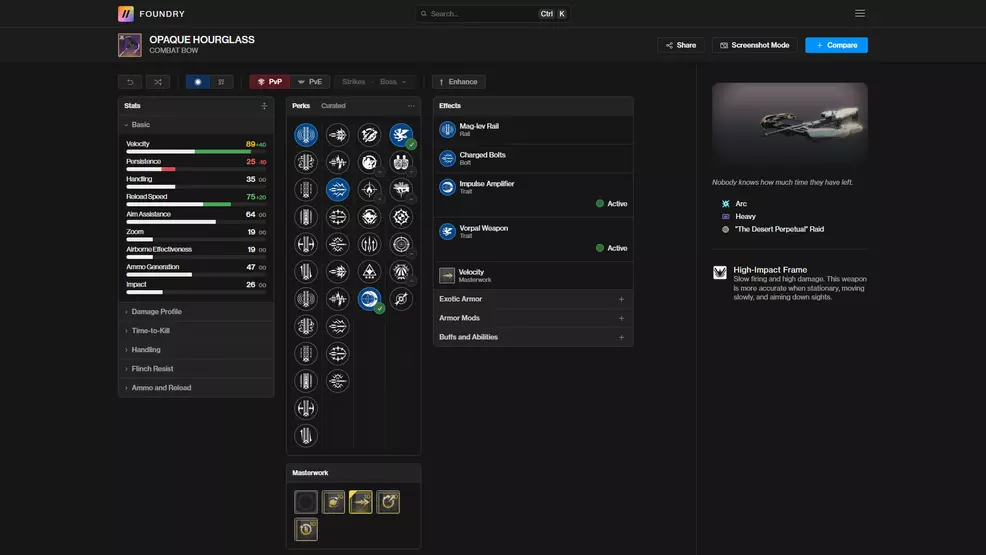This screenshot has height=555, width=986.
Task: Click the Velocity stat bar
Action: coord(196,151)
